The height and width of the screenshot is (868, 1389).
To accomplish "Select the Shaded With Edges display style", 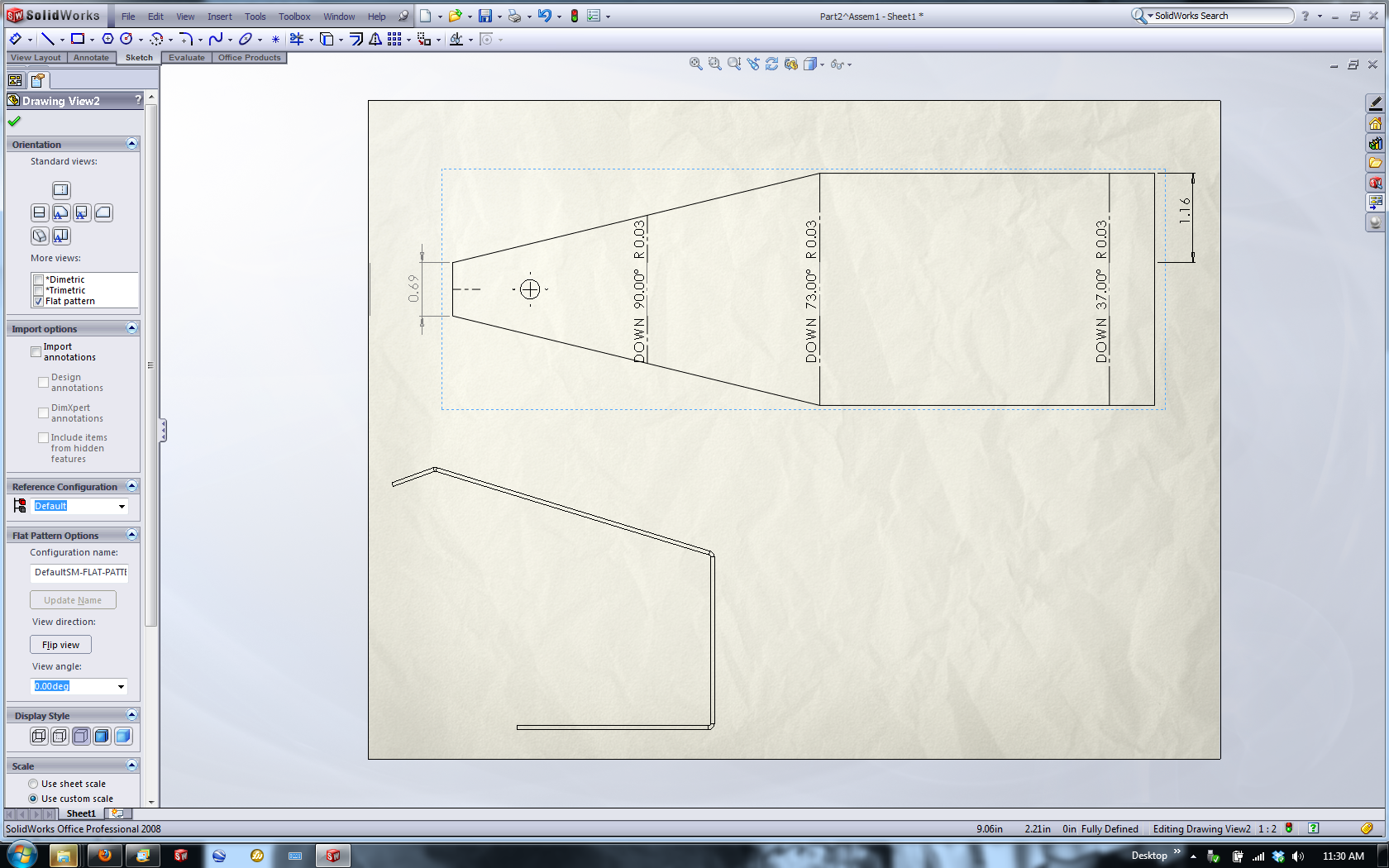I will click(102, 736).
